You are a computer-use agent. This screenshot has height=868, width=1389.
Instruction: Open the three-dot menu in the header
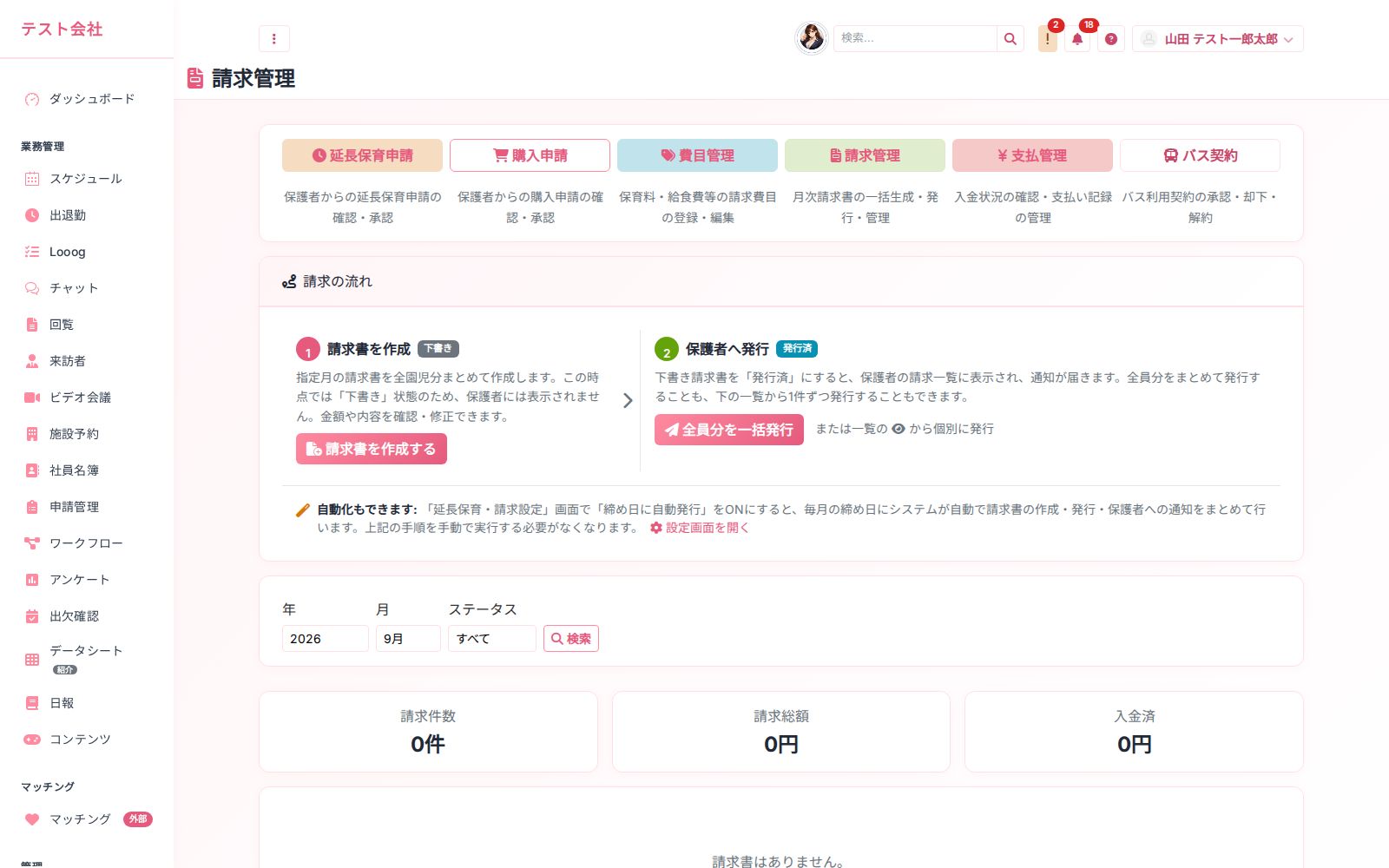273,38
